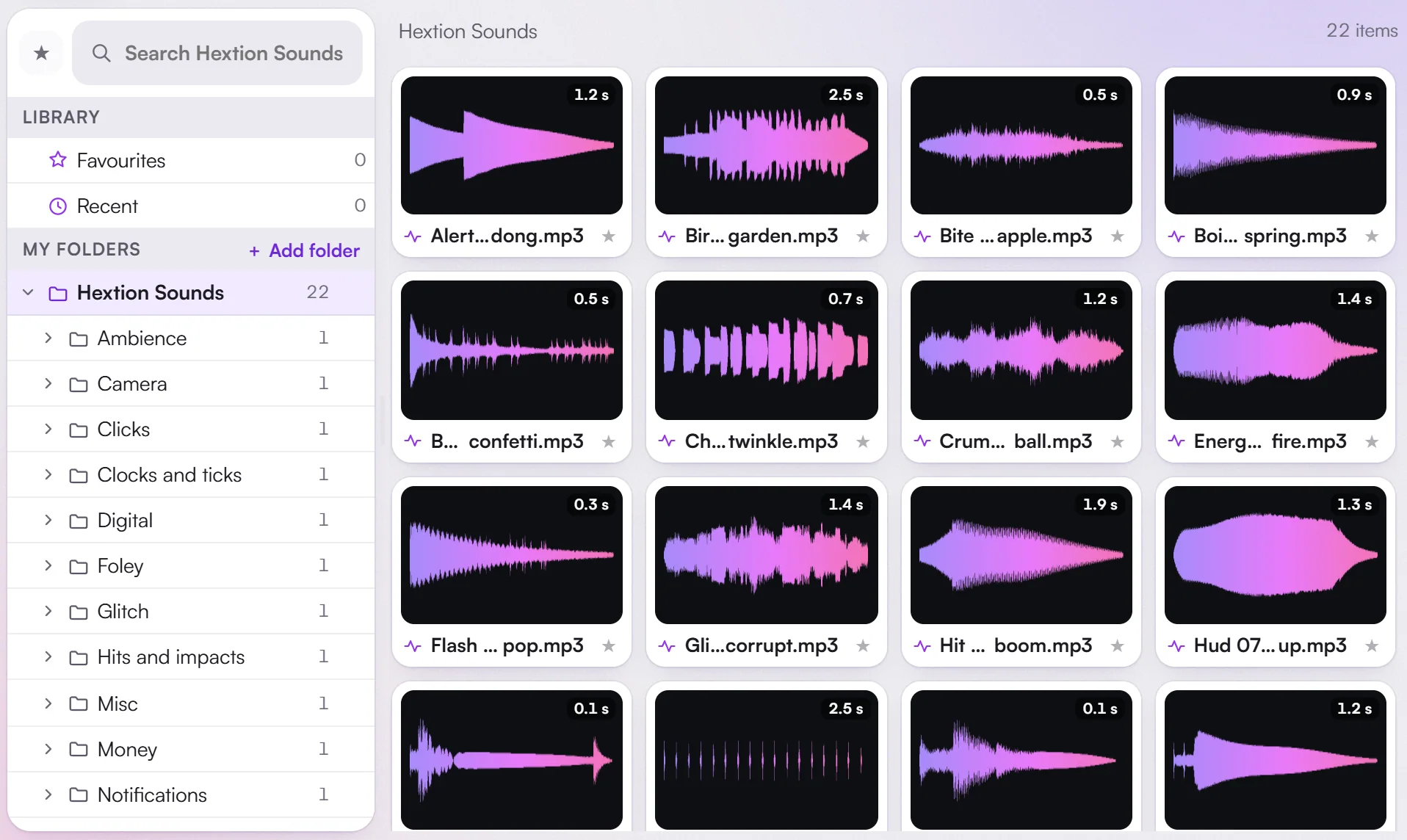Expand the Foley folder

pos(48,565)
